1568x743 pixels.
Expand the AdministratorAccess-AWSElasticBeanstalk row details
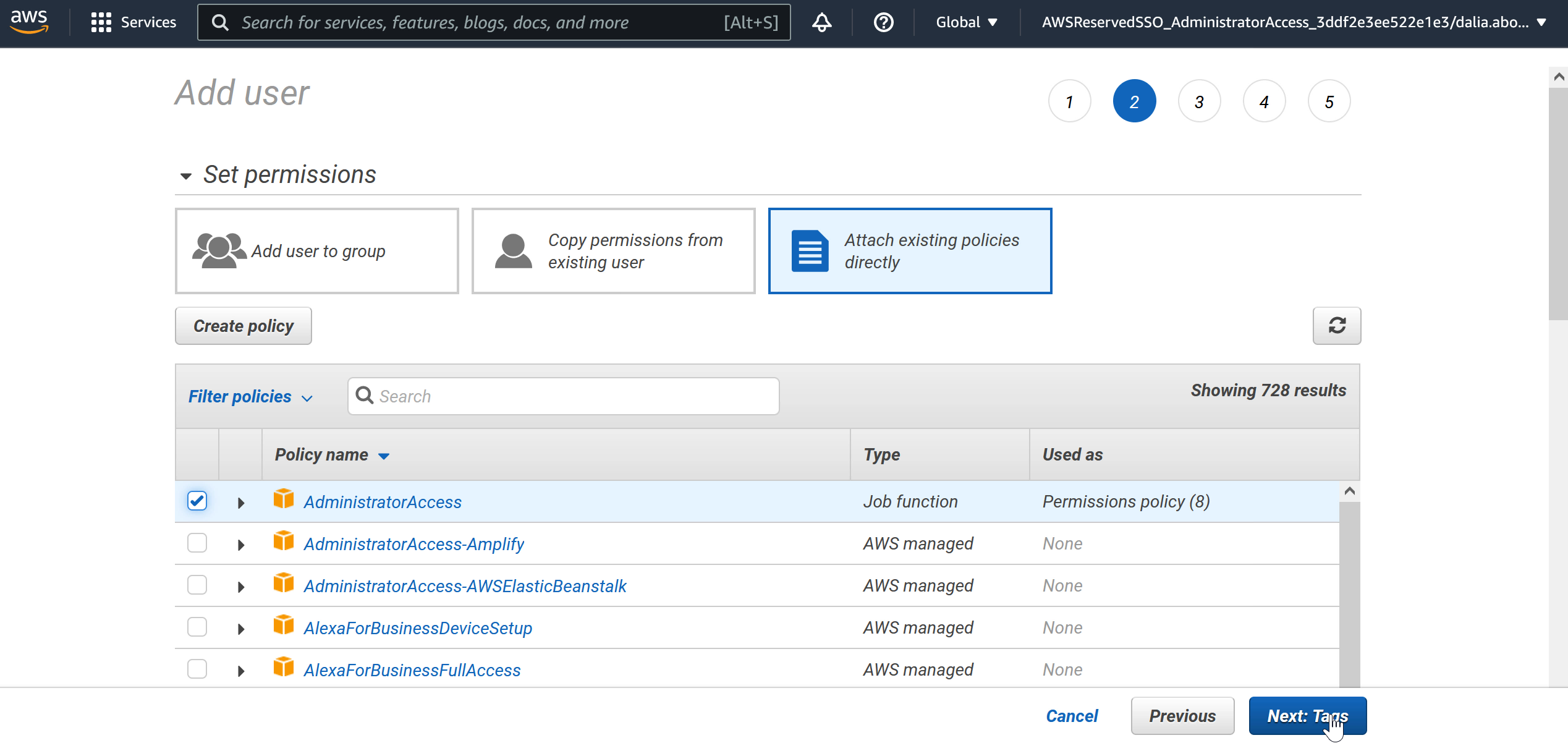pyautogui.click(x=241, y=587)
